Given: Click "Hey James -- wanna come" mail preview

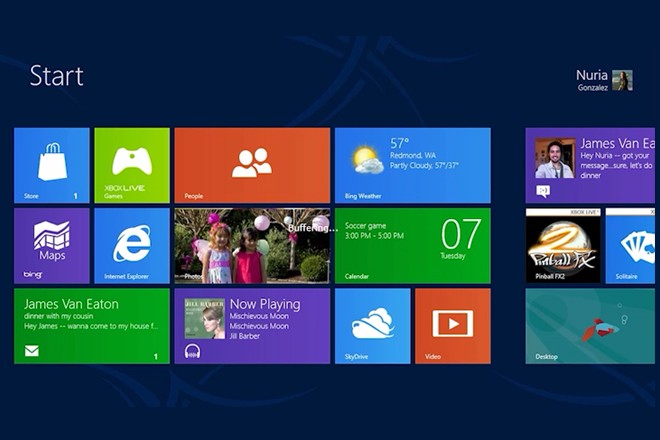Looking at the screenshot, I should point(91,326).
